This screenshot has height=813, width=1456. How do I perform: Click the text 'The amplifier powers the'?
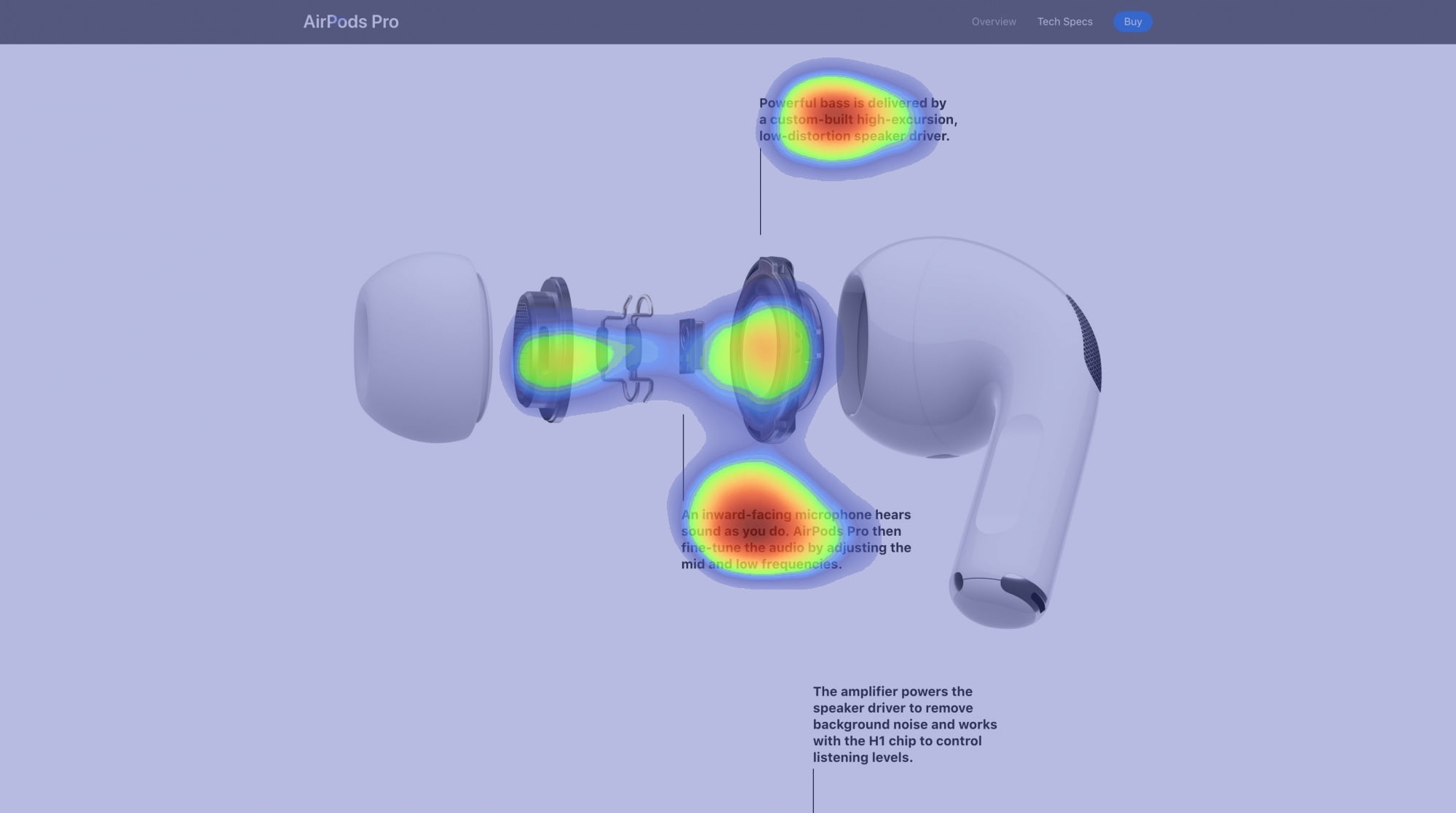point(893,691)
